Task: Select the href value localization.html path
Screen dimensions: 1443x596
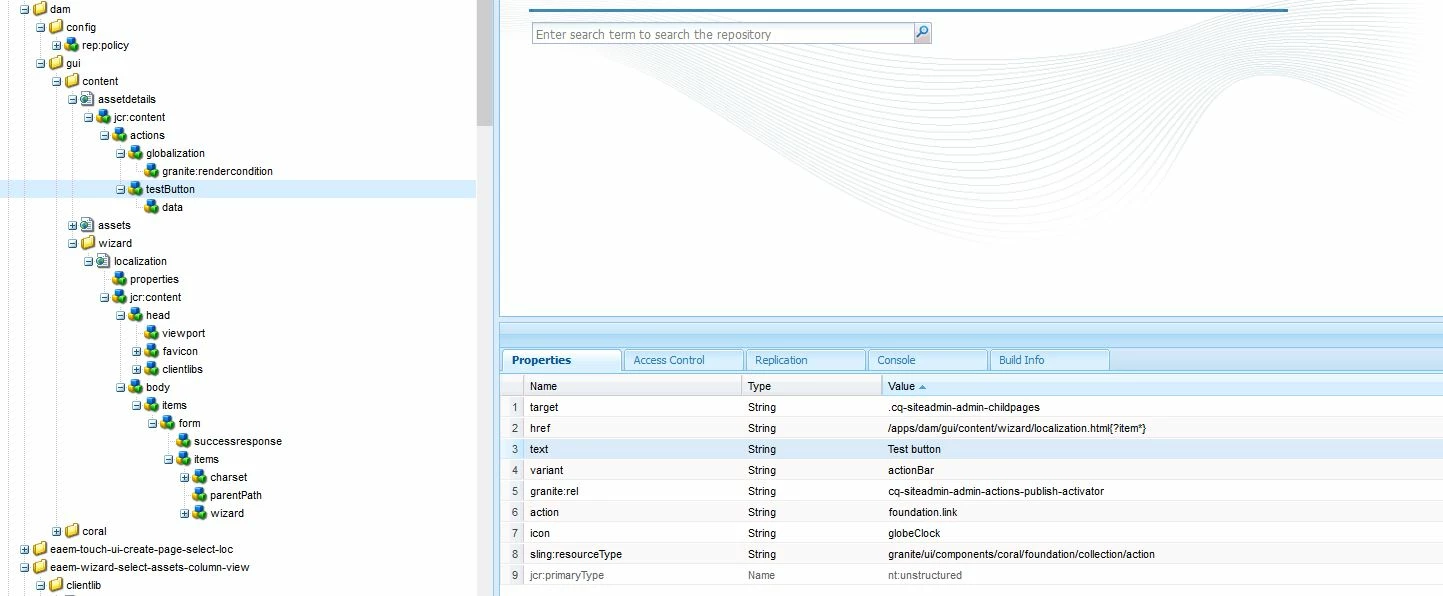Action: point(1017,428)
